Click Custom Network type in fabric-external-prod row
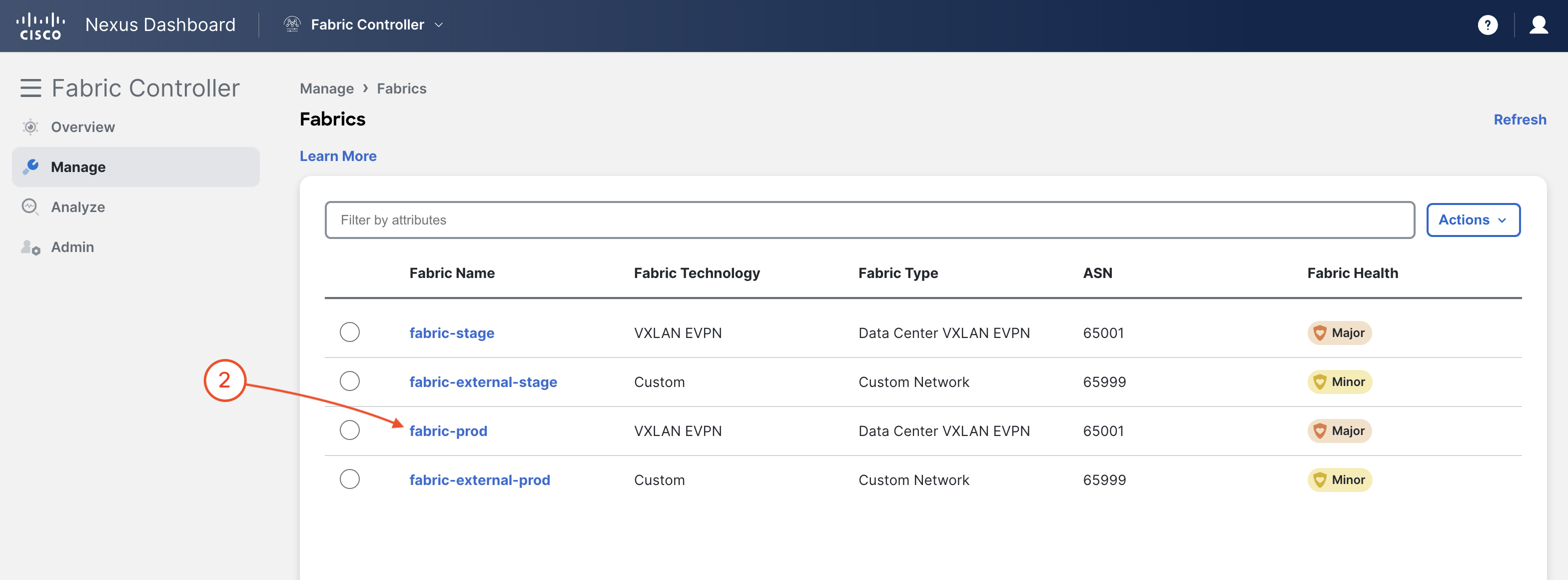Screen dimensions: 1568x580 913,480
